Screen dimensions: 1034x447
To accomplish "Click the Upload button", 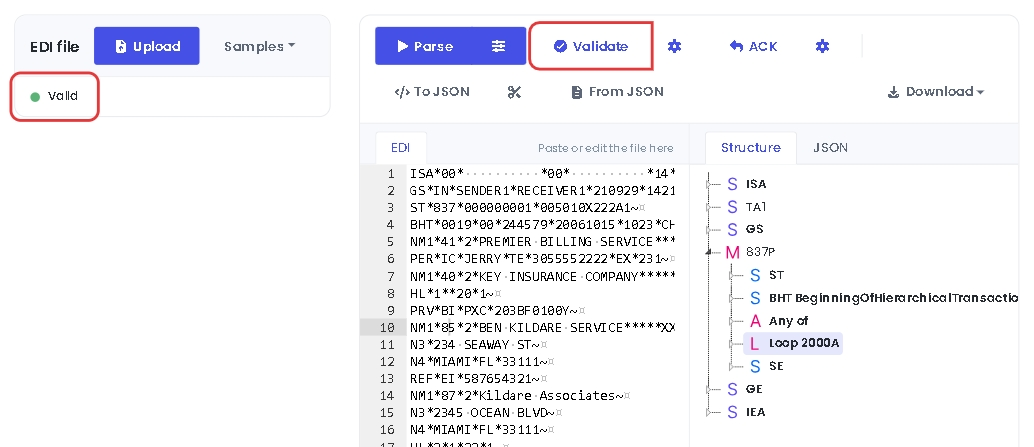I will [x=146, y=46].
